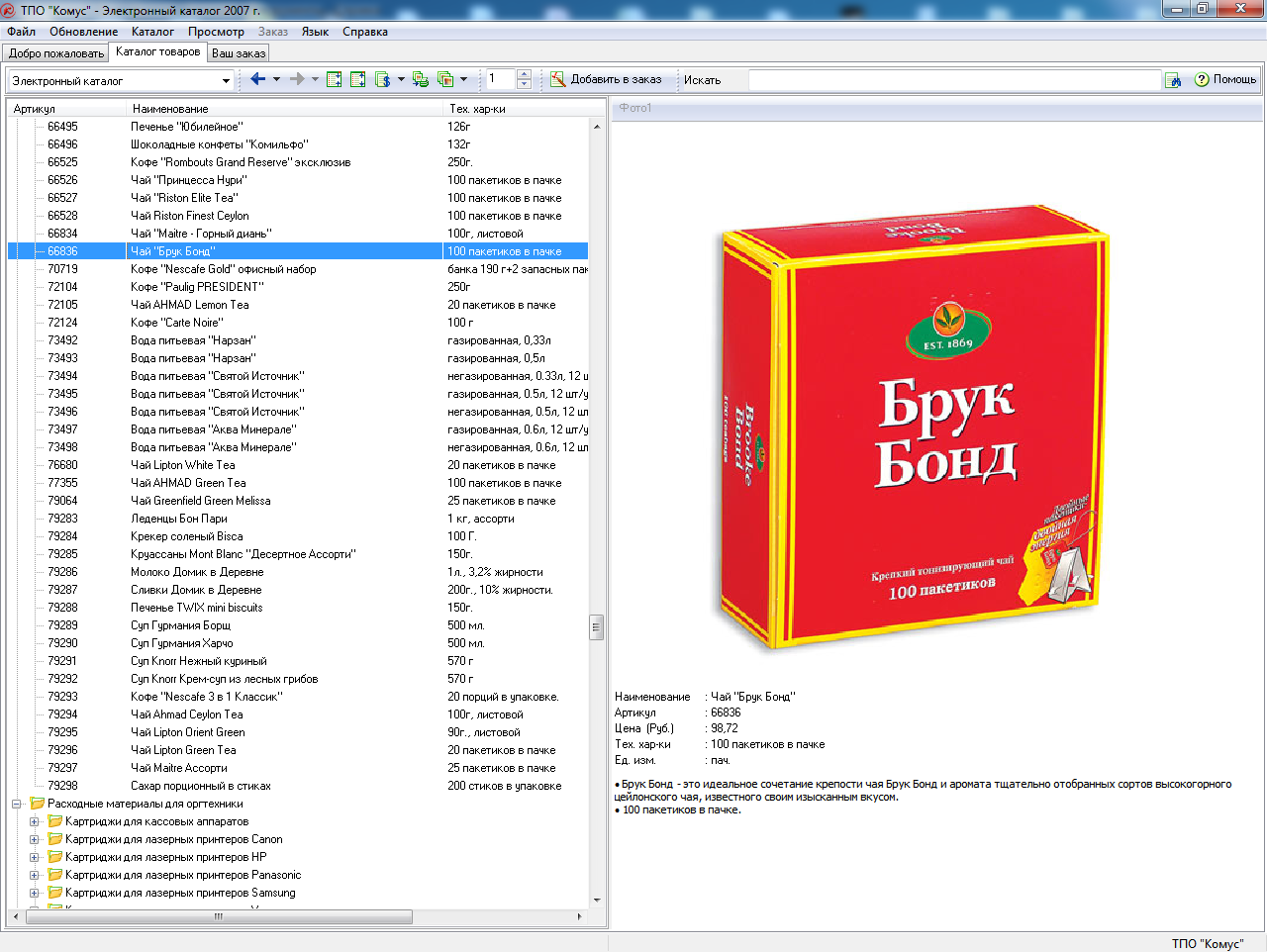Collapse the Расходные материалы для оргтехники node
Image resolution: width=1267 pixels, height=952 pixels.
(x=17, y=804)
